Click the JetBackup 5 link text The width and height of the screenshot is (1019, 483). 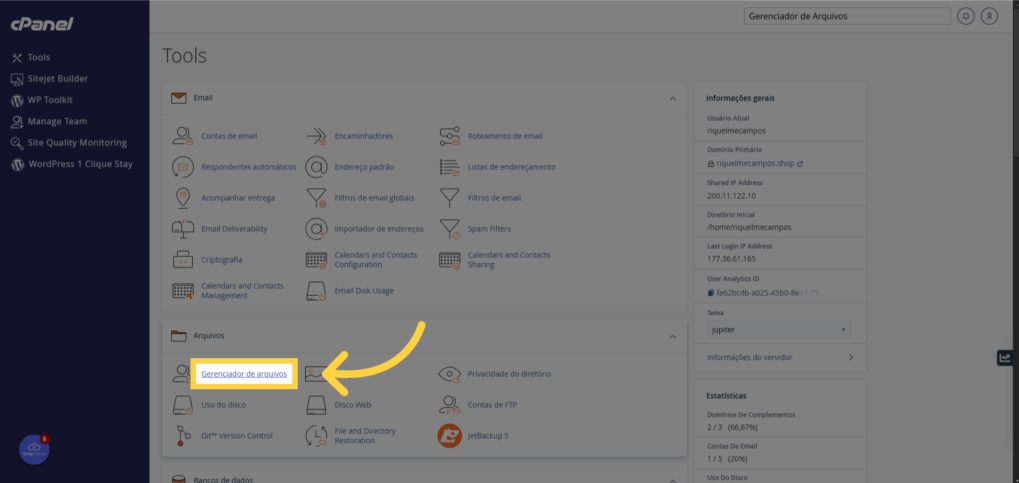point(488,436)
